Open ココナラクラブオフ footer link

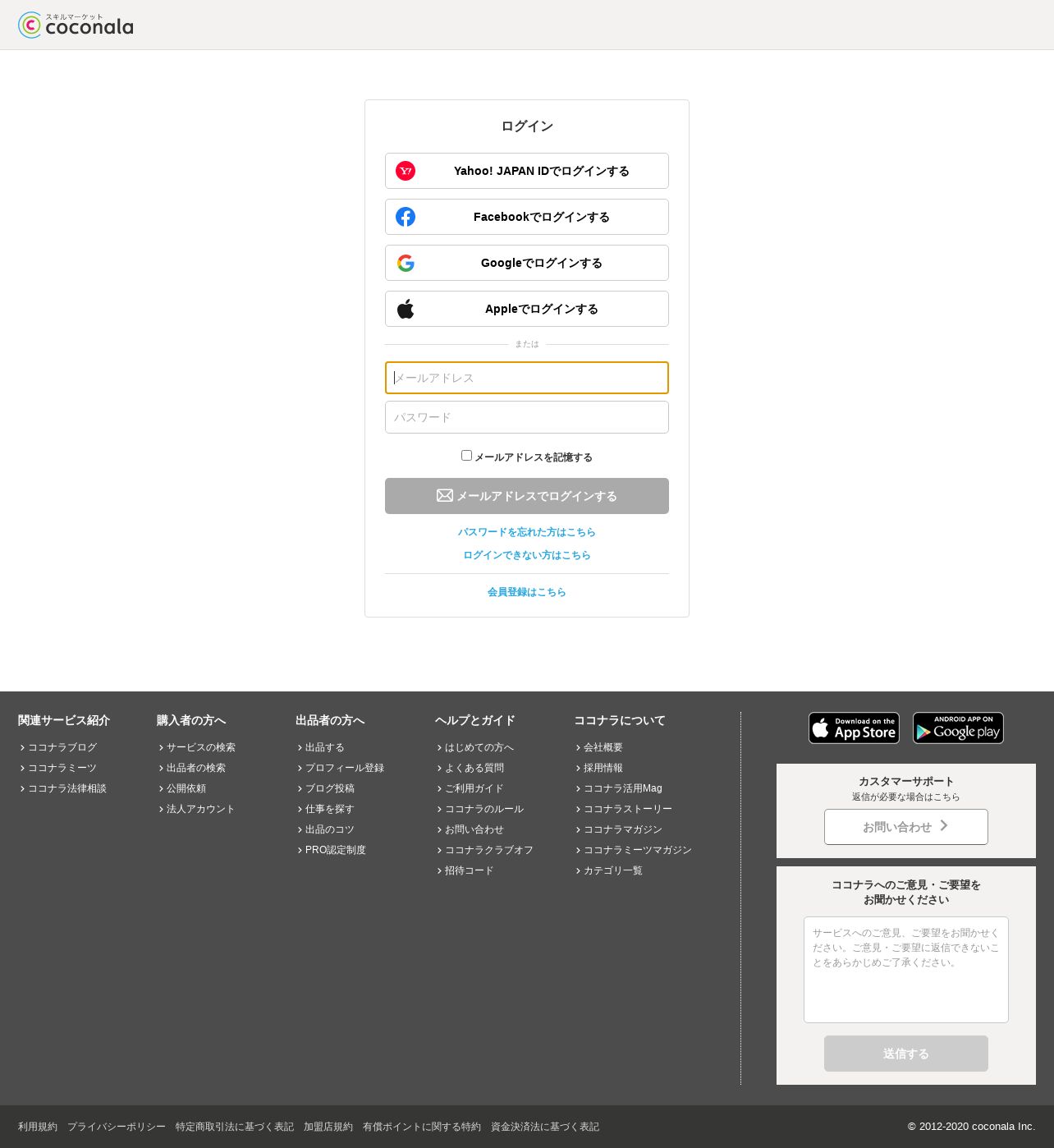point(489,850)
